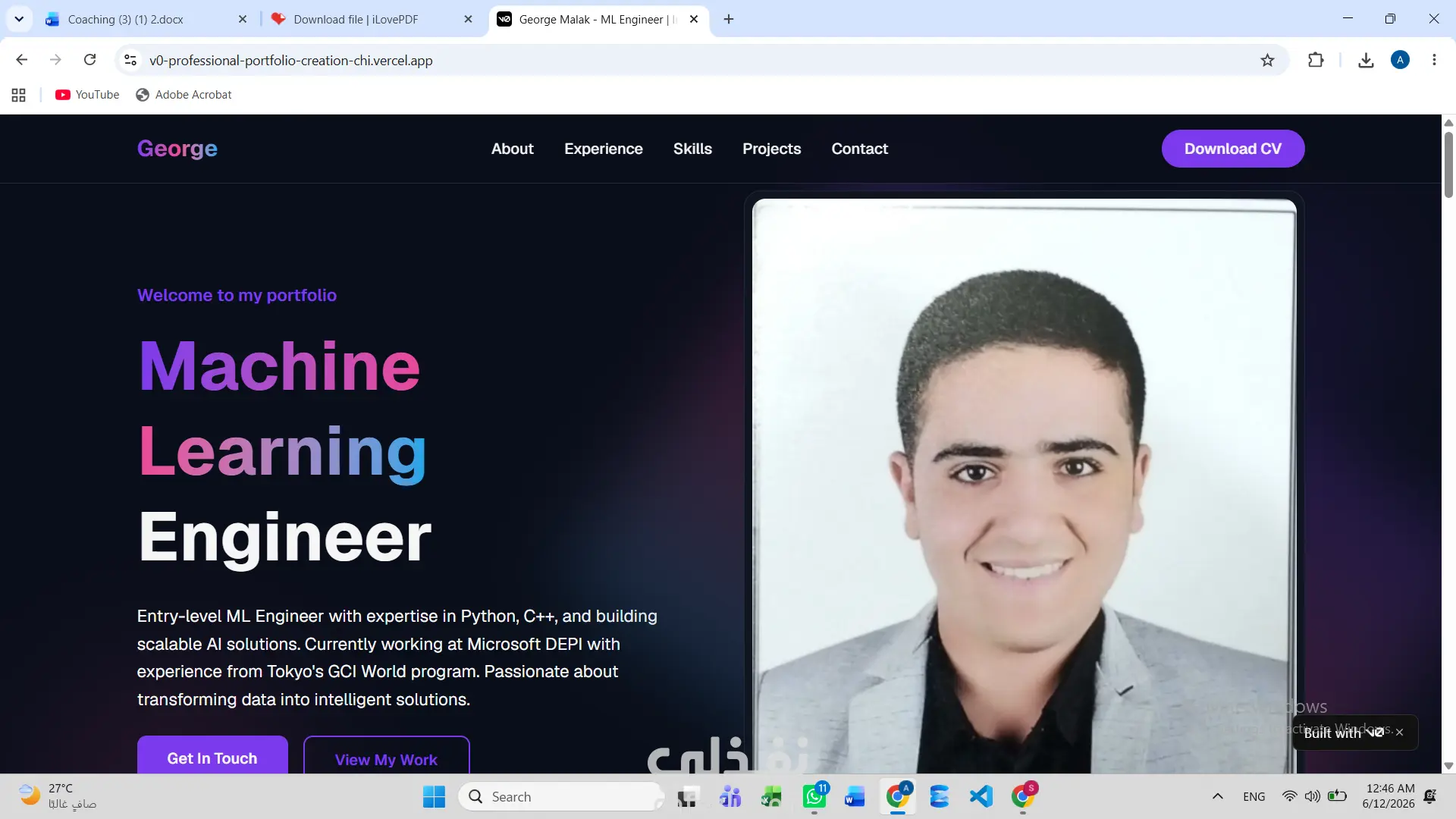
Task: Open the second Chrome profile S icon
Action: click(x=1023, y=796)
